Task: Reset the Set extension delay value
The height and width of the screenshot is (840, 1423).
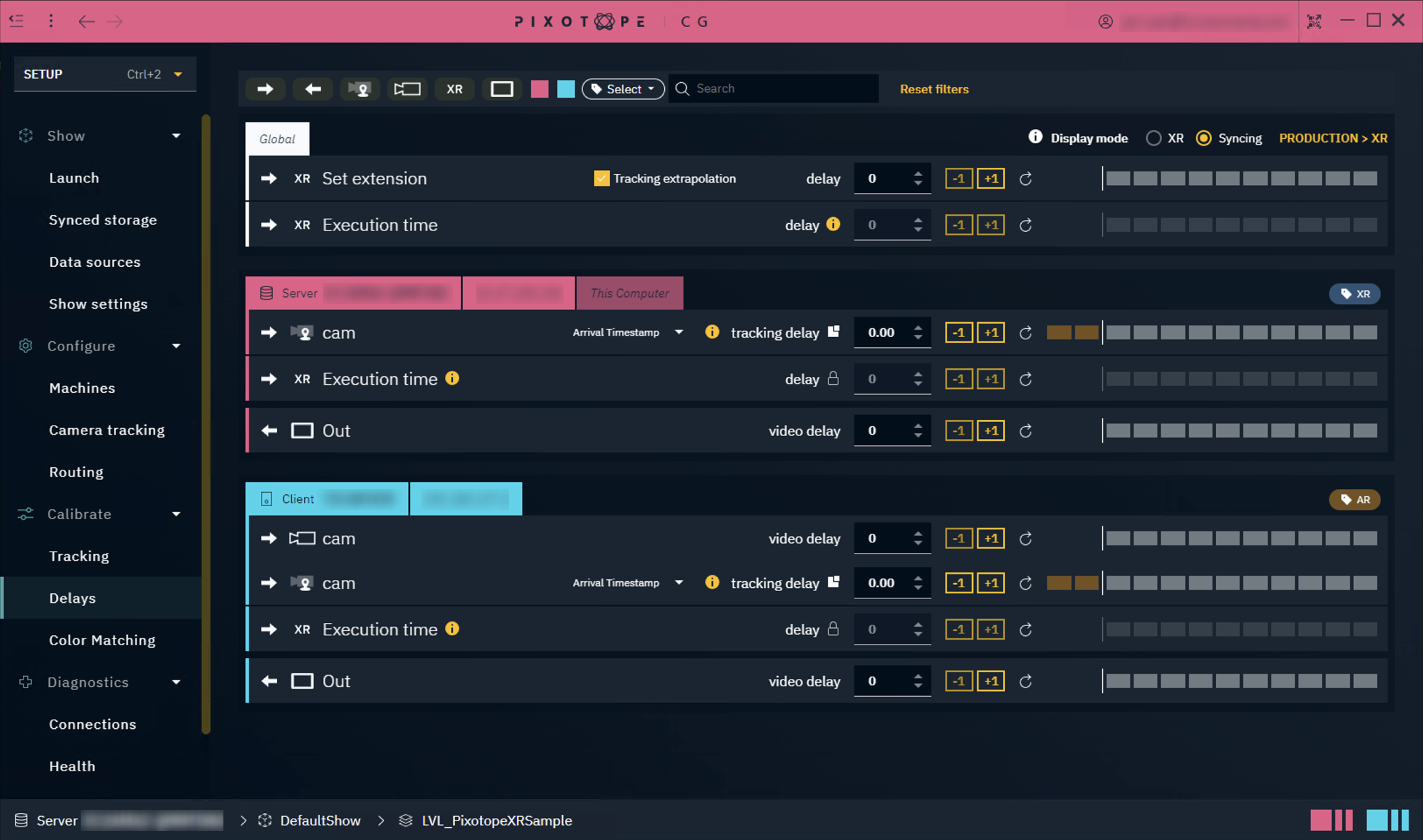Action: tap(1026, 179)
